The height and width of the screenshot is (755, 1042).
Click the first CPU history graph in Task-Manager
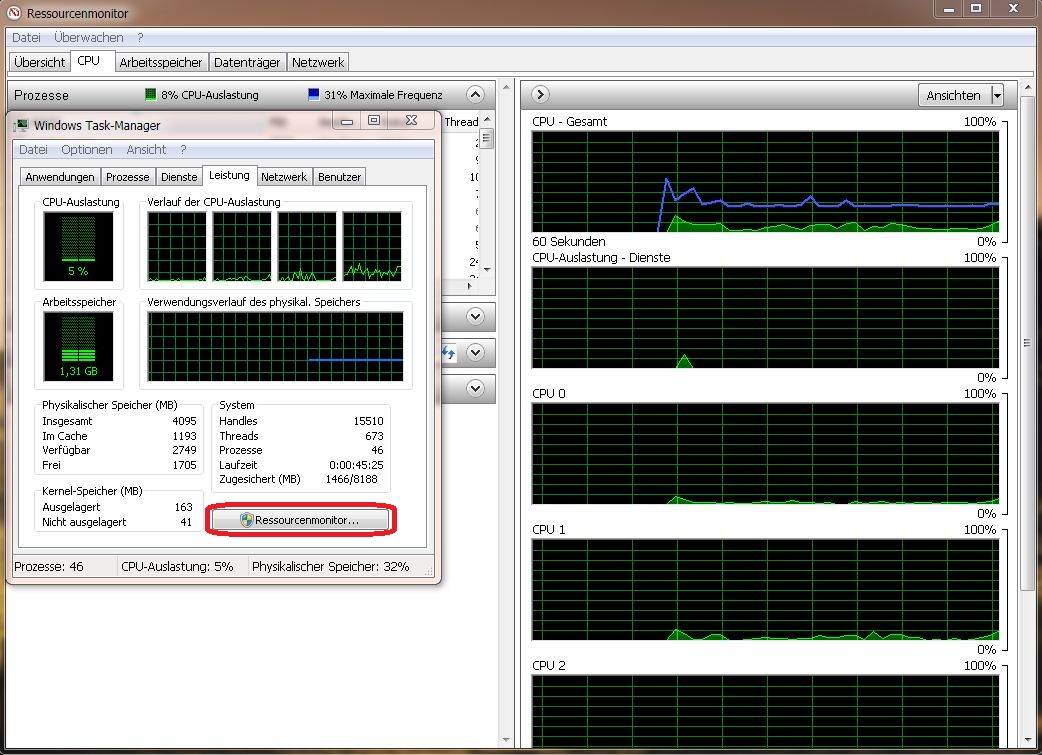click(x=177, y=247)
